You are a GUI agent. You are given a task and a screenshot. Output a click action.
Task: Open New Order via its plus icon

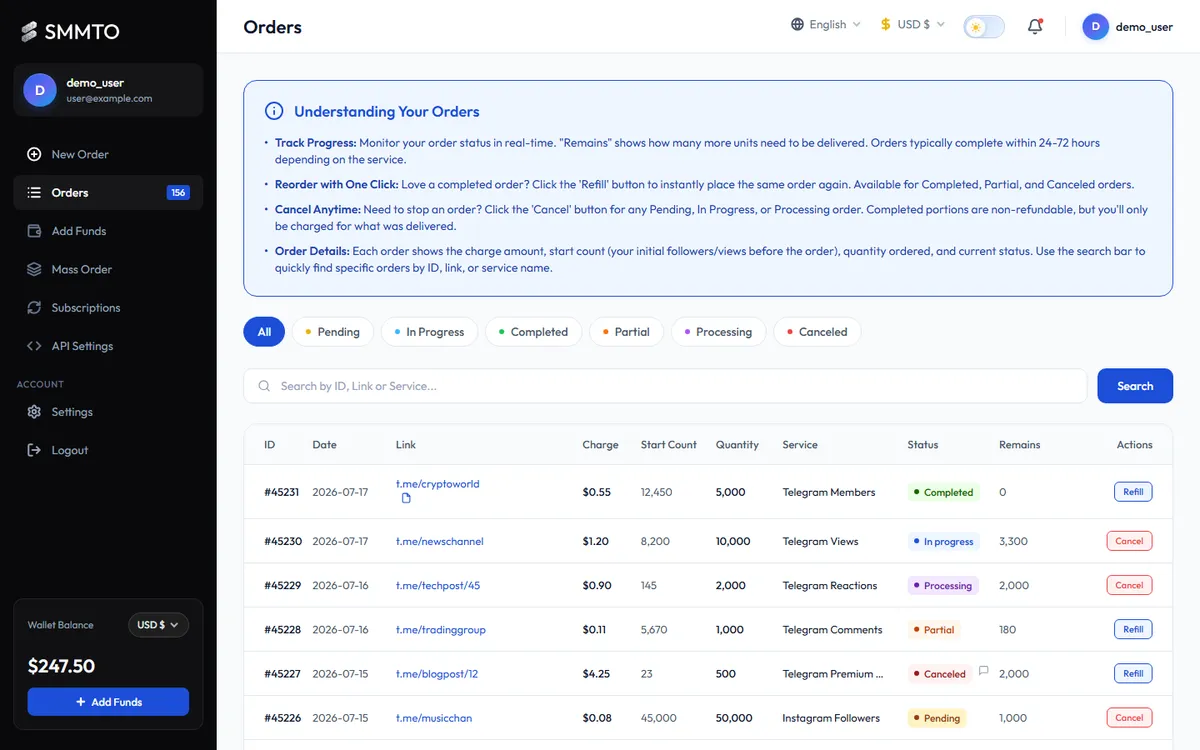click(34, 154)
